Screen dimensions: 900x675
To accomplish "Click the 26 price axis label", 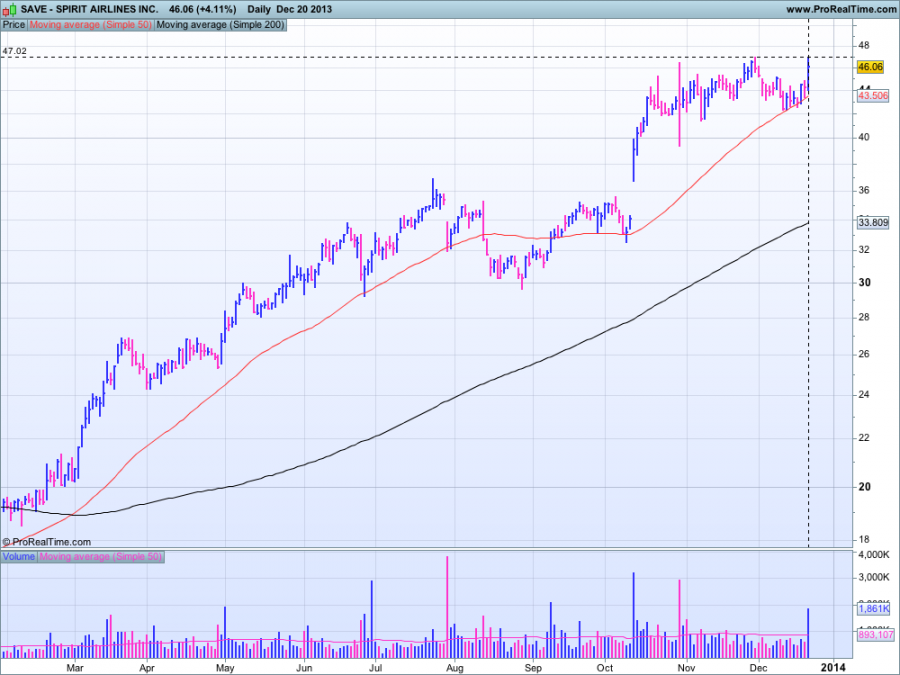I will pos(864,354).
